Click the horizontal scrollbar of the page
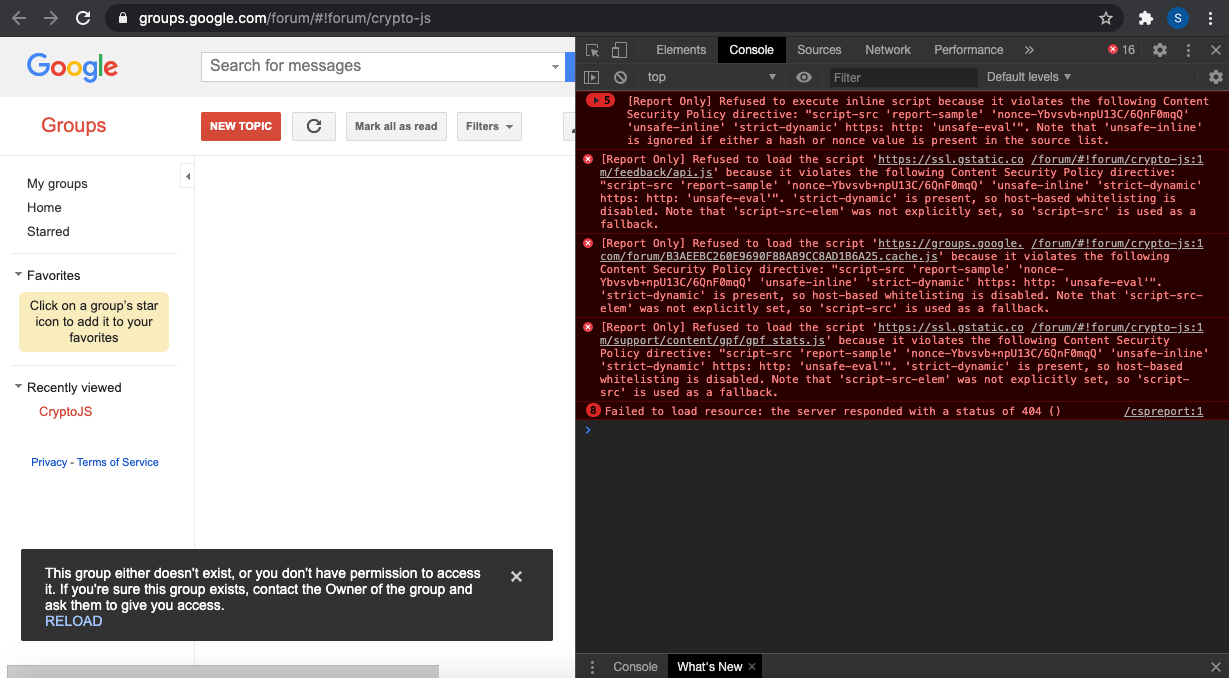 click(224, 671)
